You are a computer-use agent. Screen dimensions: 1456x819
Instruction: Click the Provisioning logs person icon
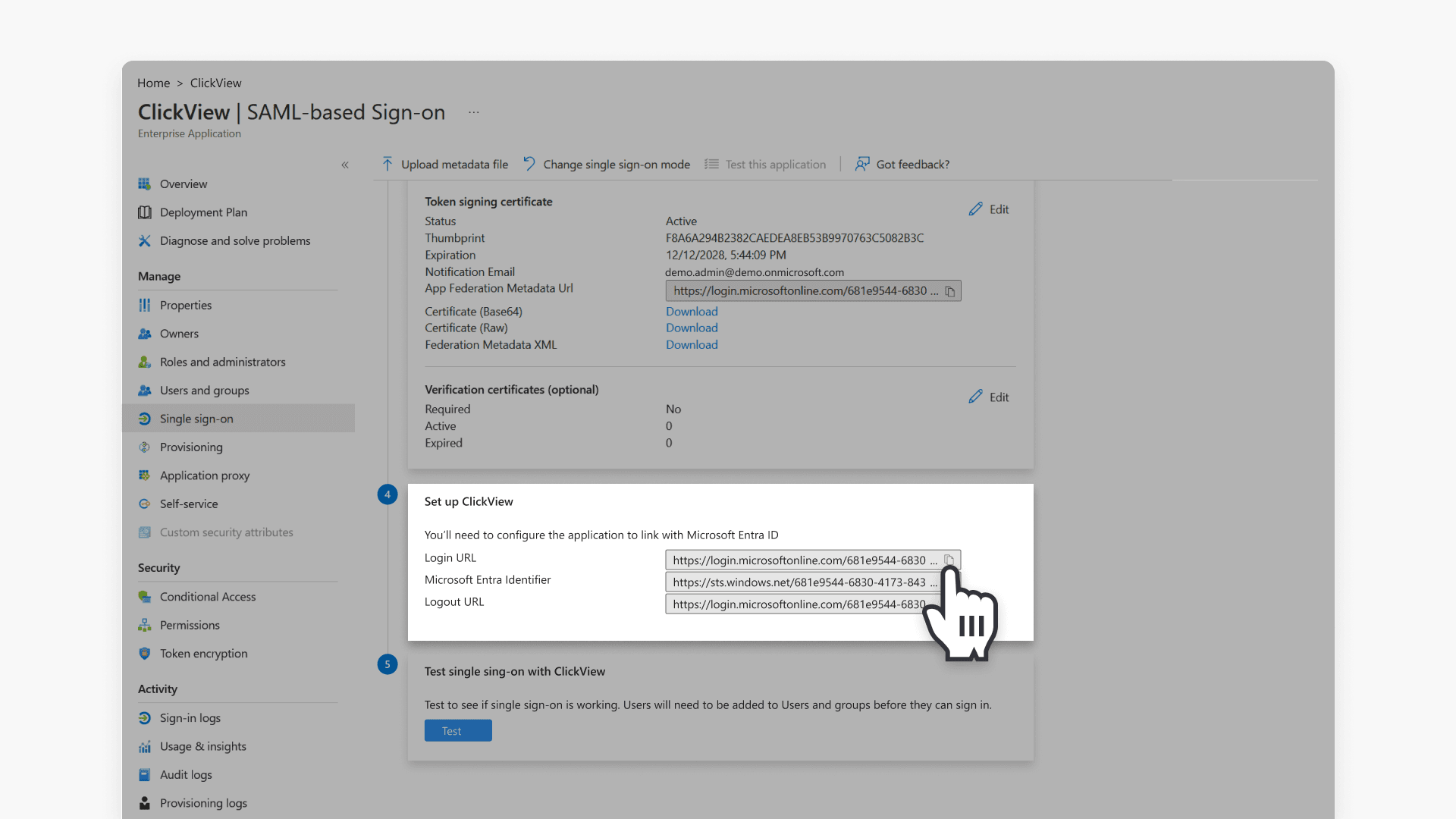click(x=144, y=803)
